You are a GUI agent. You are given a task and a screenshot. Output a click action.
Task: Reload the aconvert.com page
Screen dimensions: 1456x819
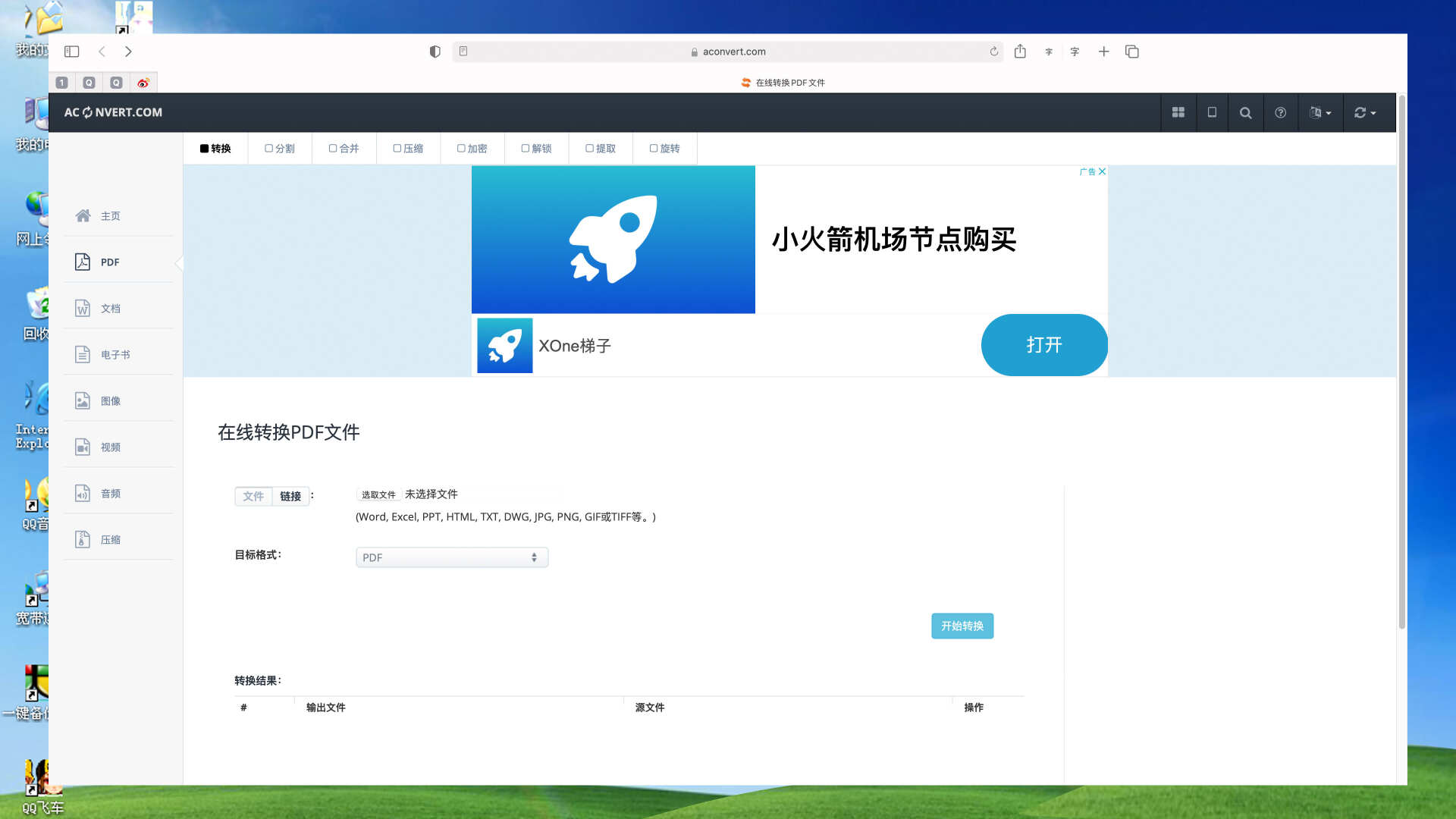coord(993,52)
